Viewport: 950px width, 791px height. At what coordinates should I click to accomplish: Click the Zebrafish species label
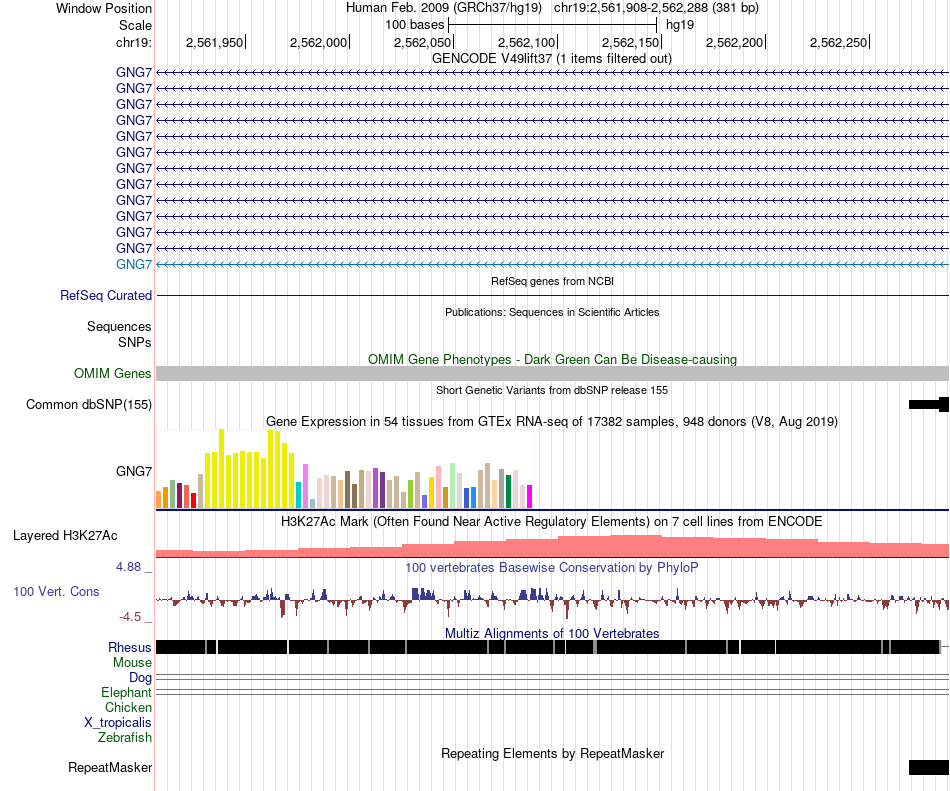coord(125,738)
